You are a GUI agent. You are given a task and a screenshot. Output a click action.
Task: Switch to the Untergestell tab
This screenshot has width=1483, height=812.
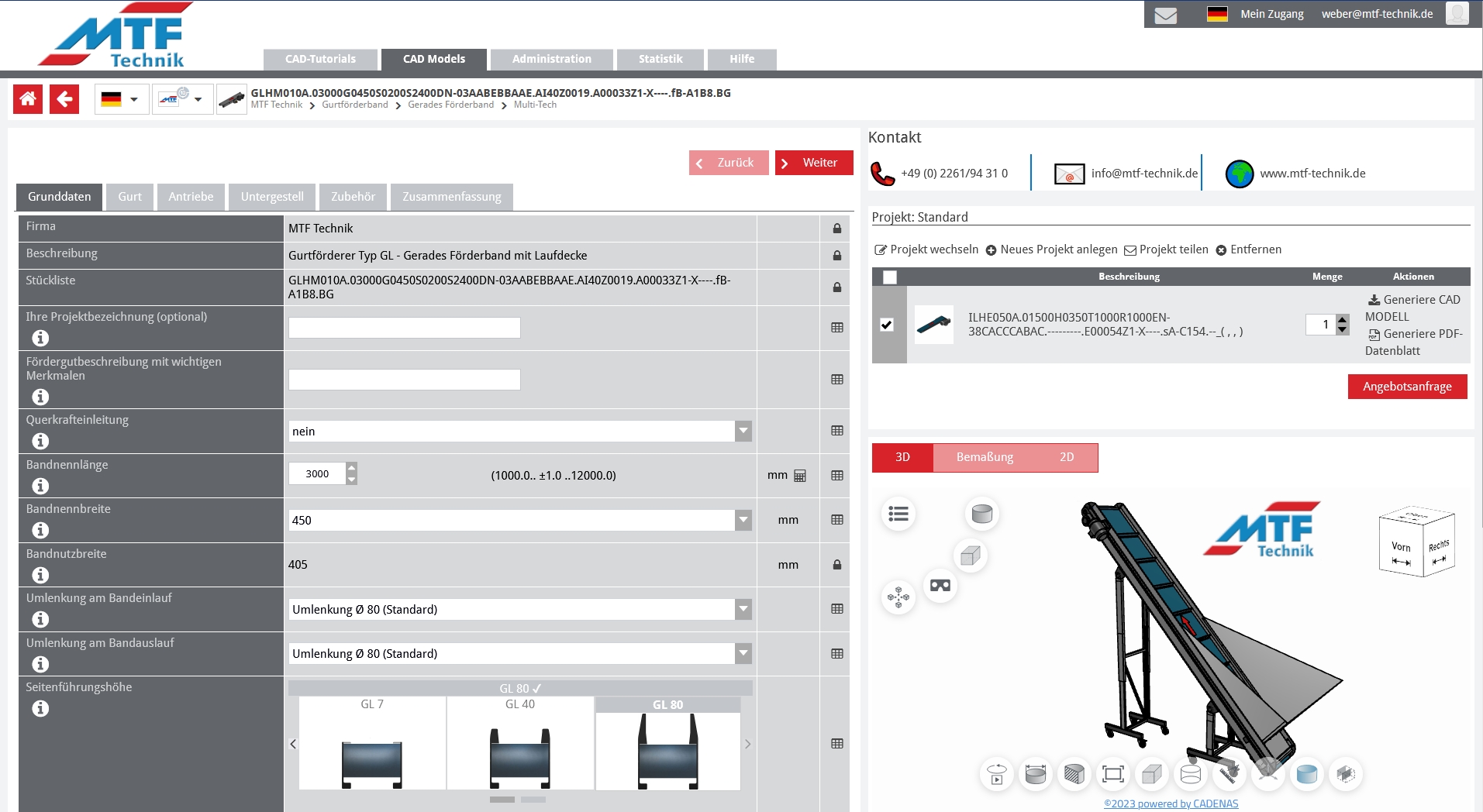click(x=272, y=197)
